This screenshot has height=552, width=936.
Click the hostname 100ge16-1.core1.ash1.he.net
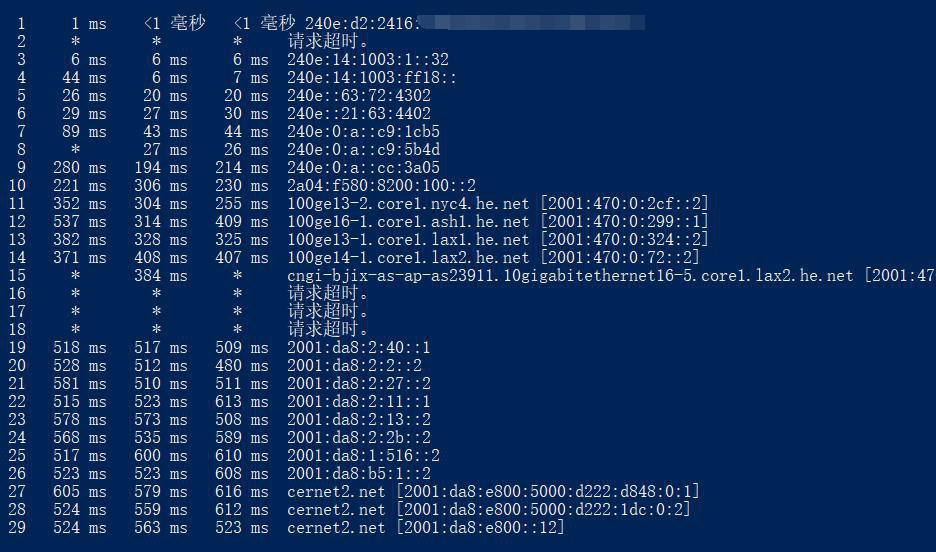(408, 222)
